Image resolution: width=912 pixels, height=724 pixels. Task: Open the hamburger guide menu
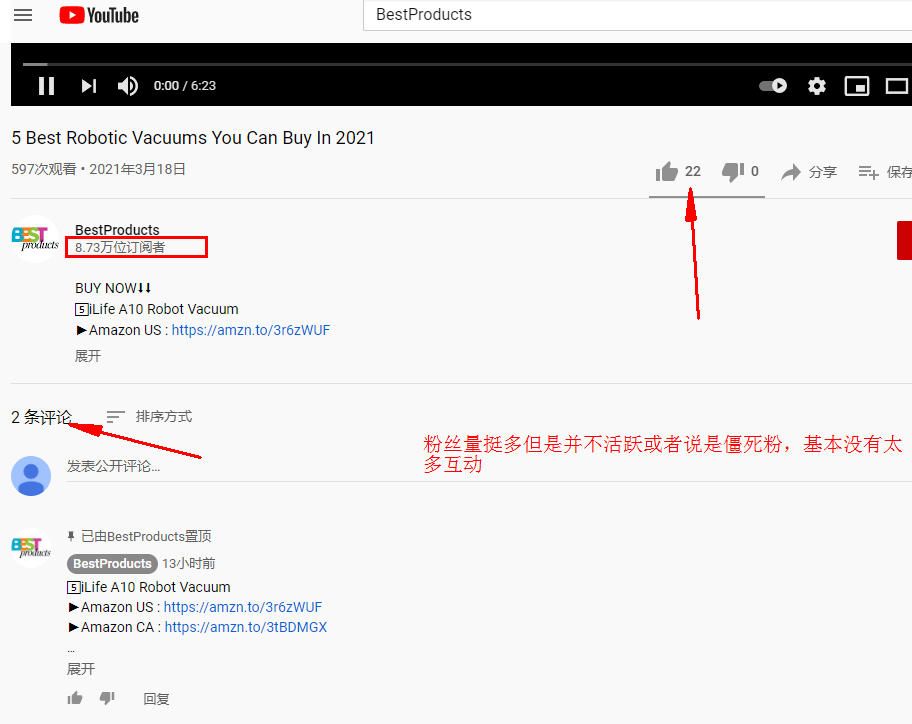pyautogui.click(x=23, y=15)
